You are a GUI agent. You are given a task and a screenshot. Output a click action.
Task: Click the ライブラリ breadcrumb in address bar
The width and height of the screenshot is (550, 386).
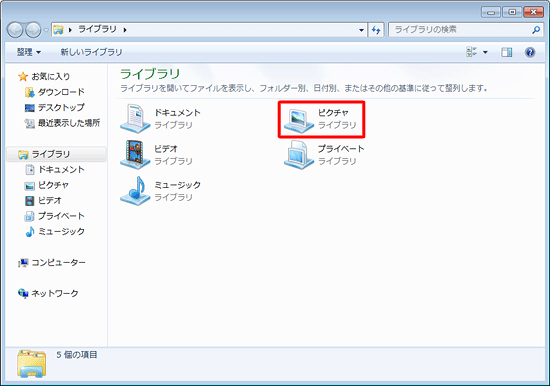click(97, 29)
